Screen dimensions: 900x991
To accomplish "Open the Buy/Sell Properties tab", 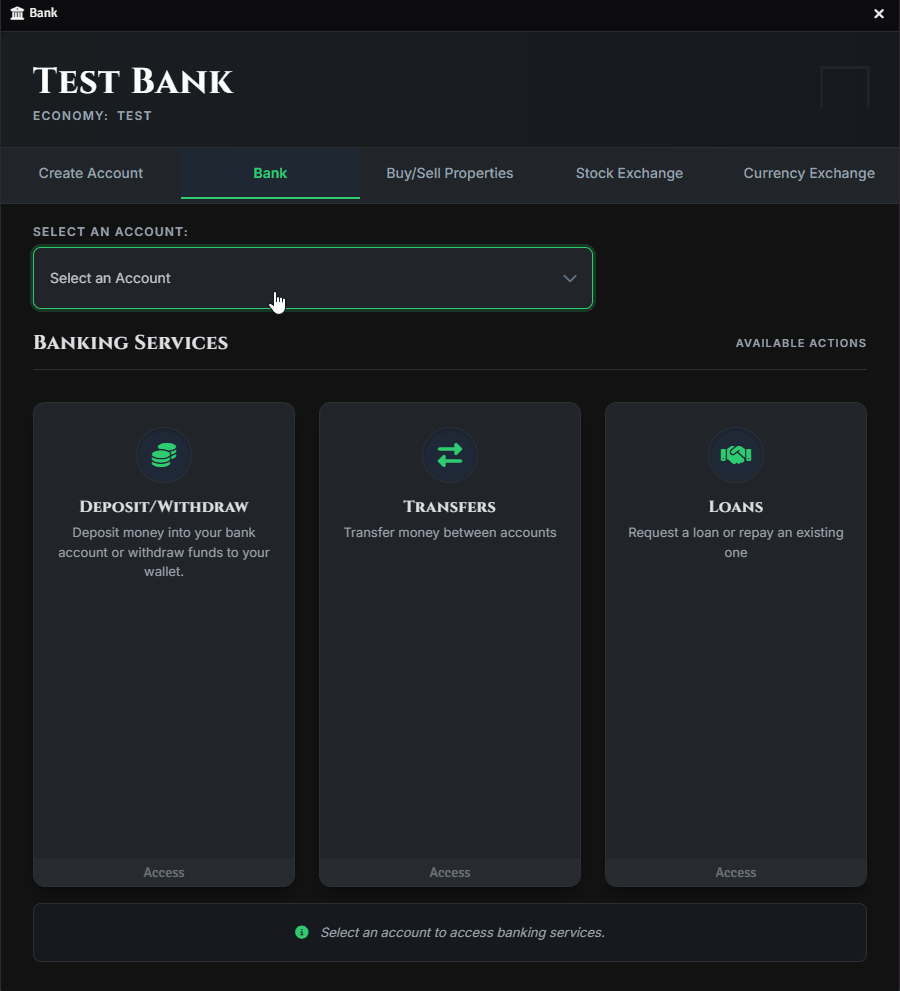I will point(449,173).
